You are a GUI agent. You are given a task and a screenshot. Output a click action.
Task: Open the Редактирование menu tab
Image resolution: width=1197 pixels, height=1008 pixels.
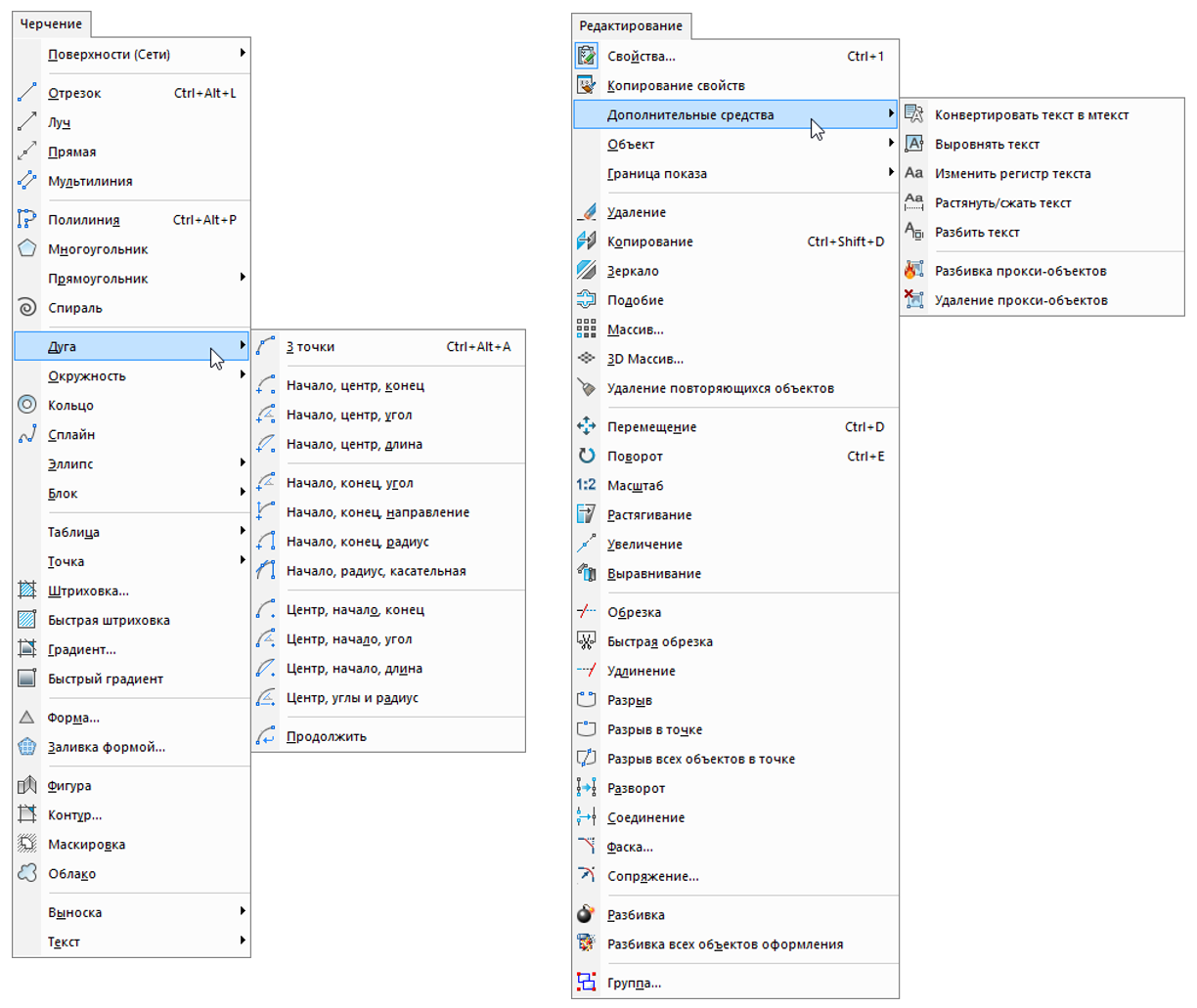(x=631, y=26)
